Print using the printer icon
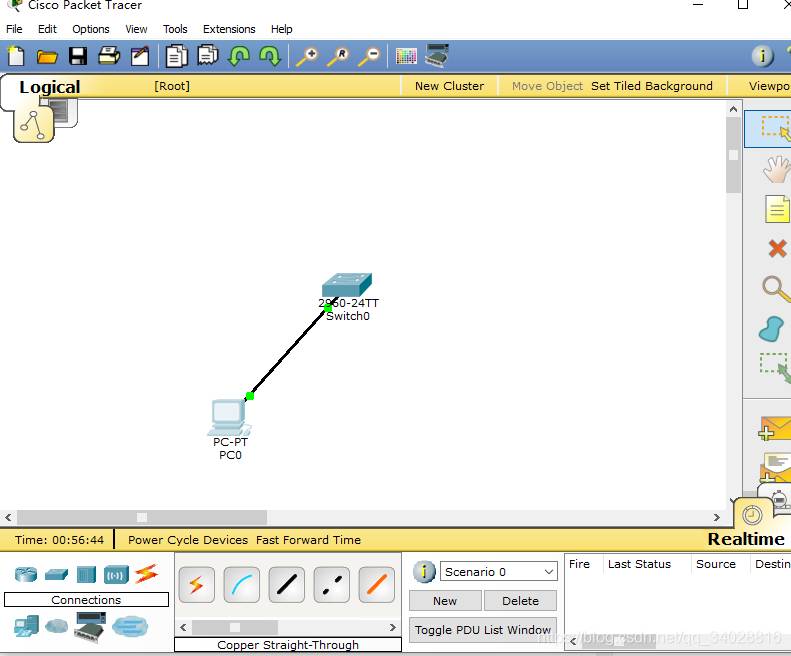This screenshot has height=656, width=791. (x=109, y=56)
